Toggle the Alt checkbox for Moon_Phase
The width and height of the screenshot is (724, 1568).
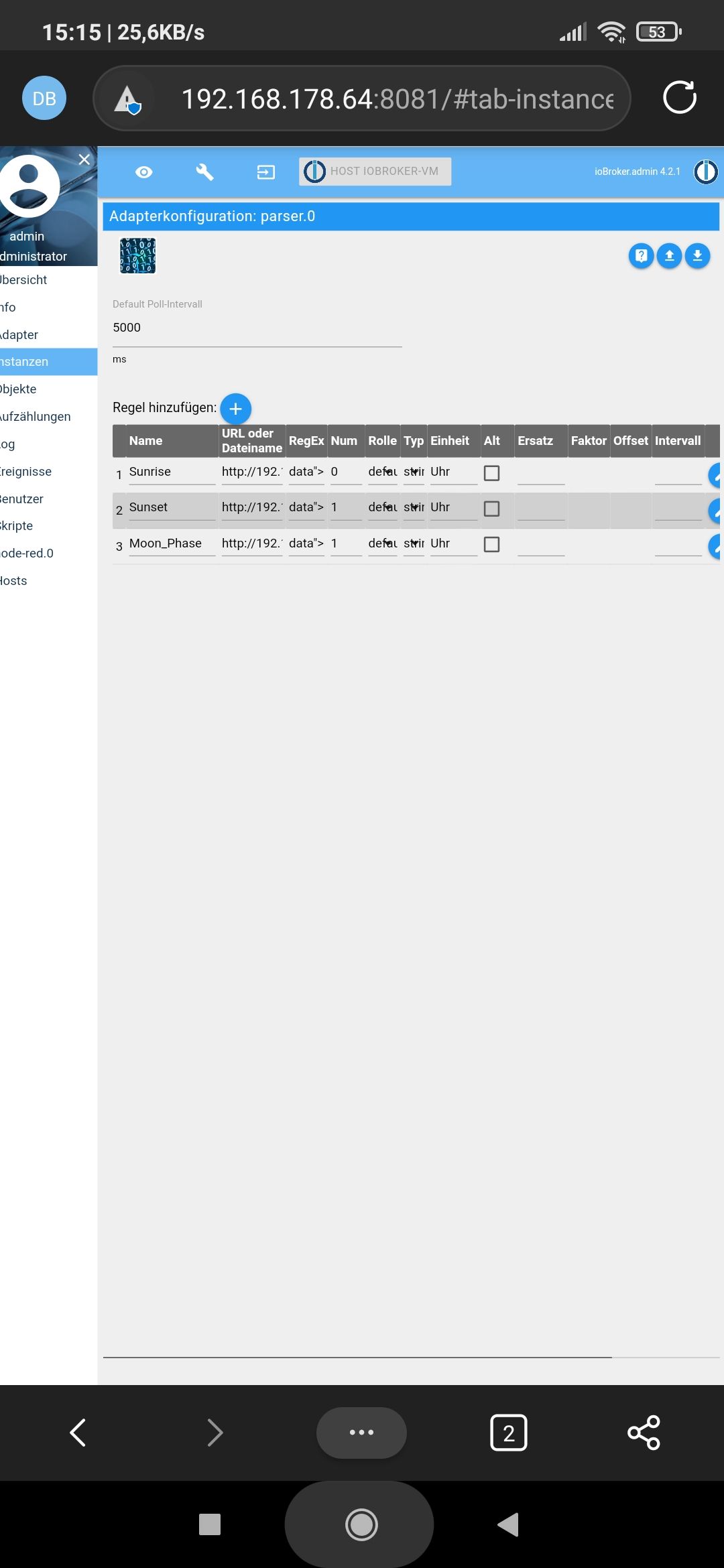coord(491,544)
